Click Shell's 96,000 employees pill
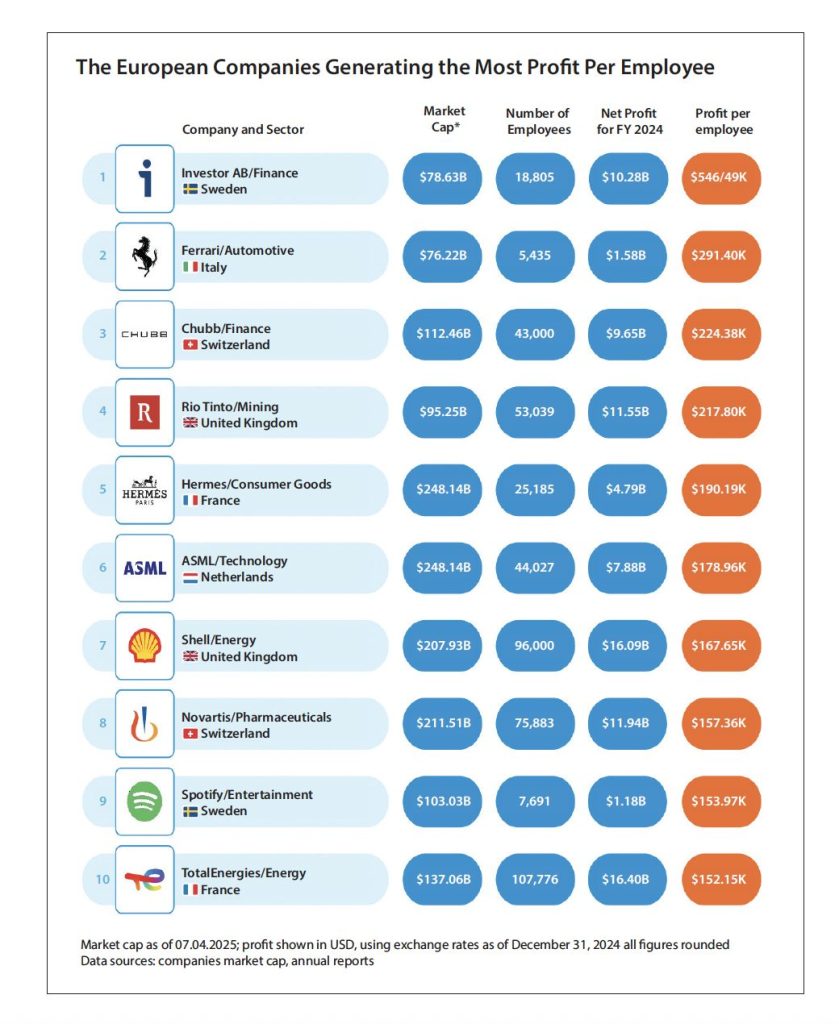This screenshot has width=839, height=1024. [x=536, y=647]
